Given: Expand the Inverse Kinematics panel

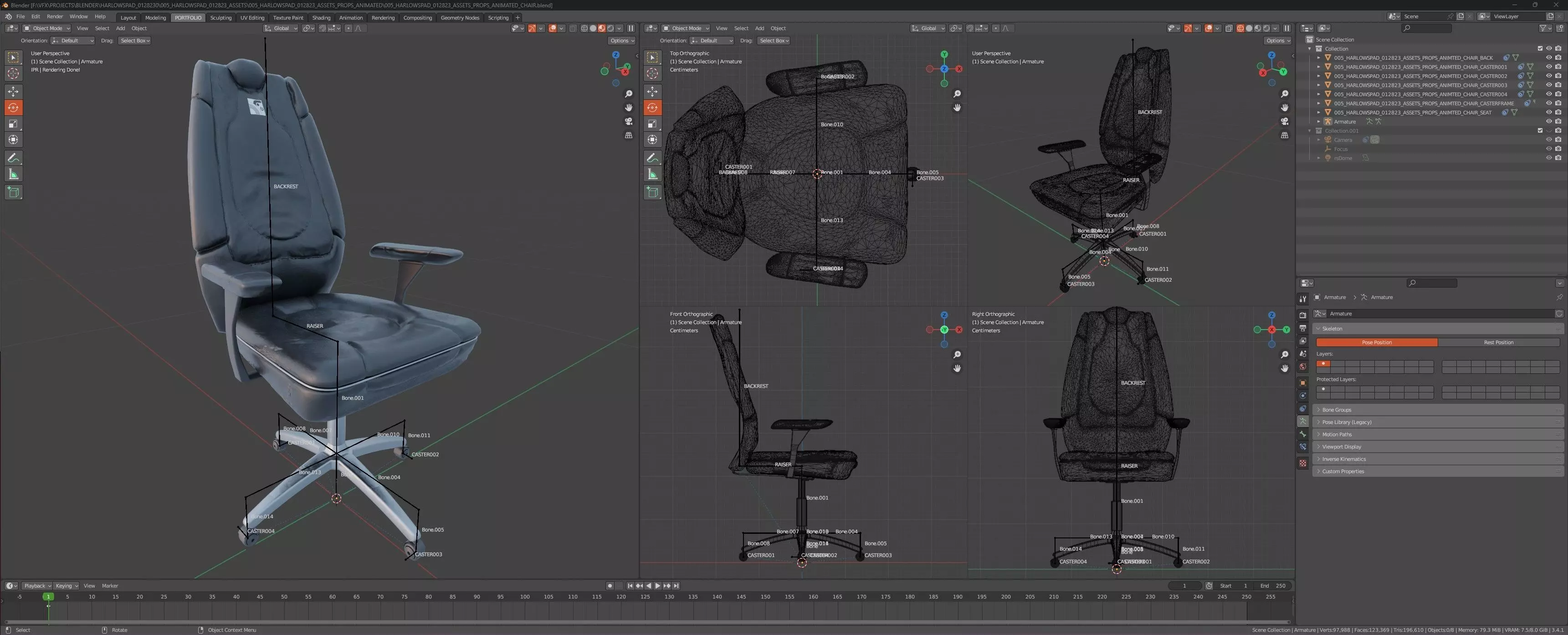Looking at the screenshot, I should click(x=1343, y=459).
